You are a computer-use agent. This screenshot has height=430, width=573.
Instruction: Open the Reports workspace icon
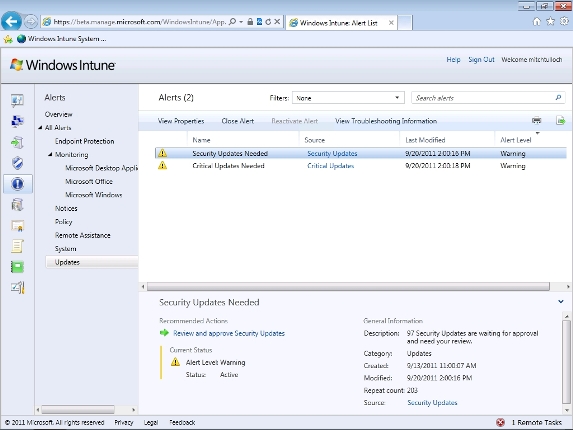pos(17,267)
